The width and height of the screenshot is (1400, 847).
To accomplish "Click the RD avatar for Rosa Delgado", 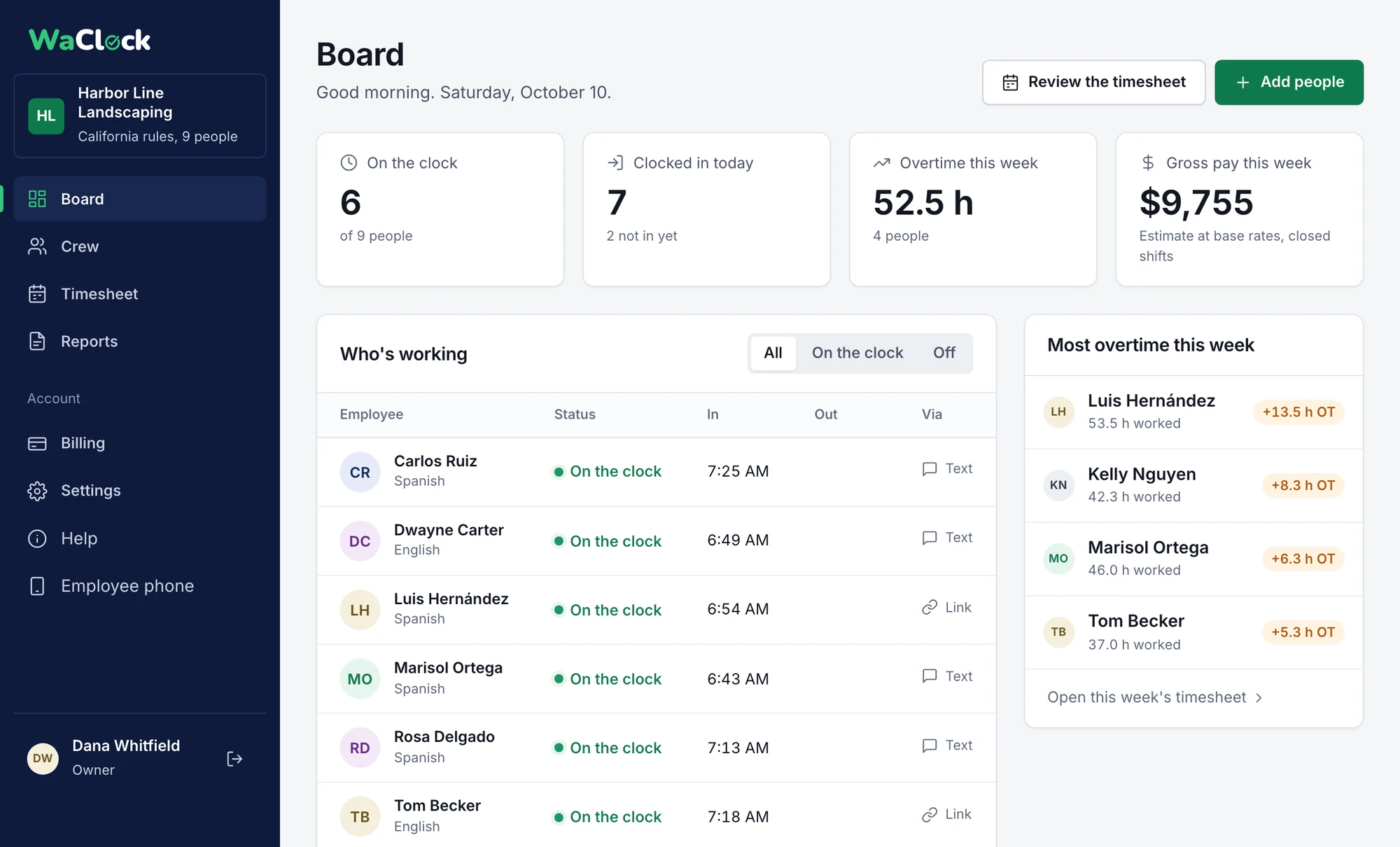I will tap(360, 748).
